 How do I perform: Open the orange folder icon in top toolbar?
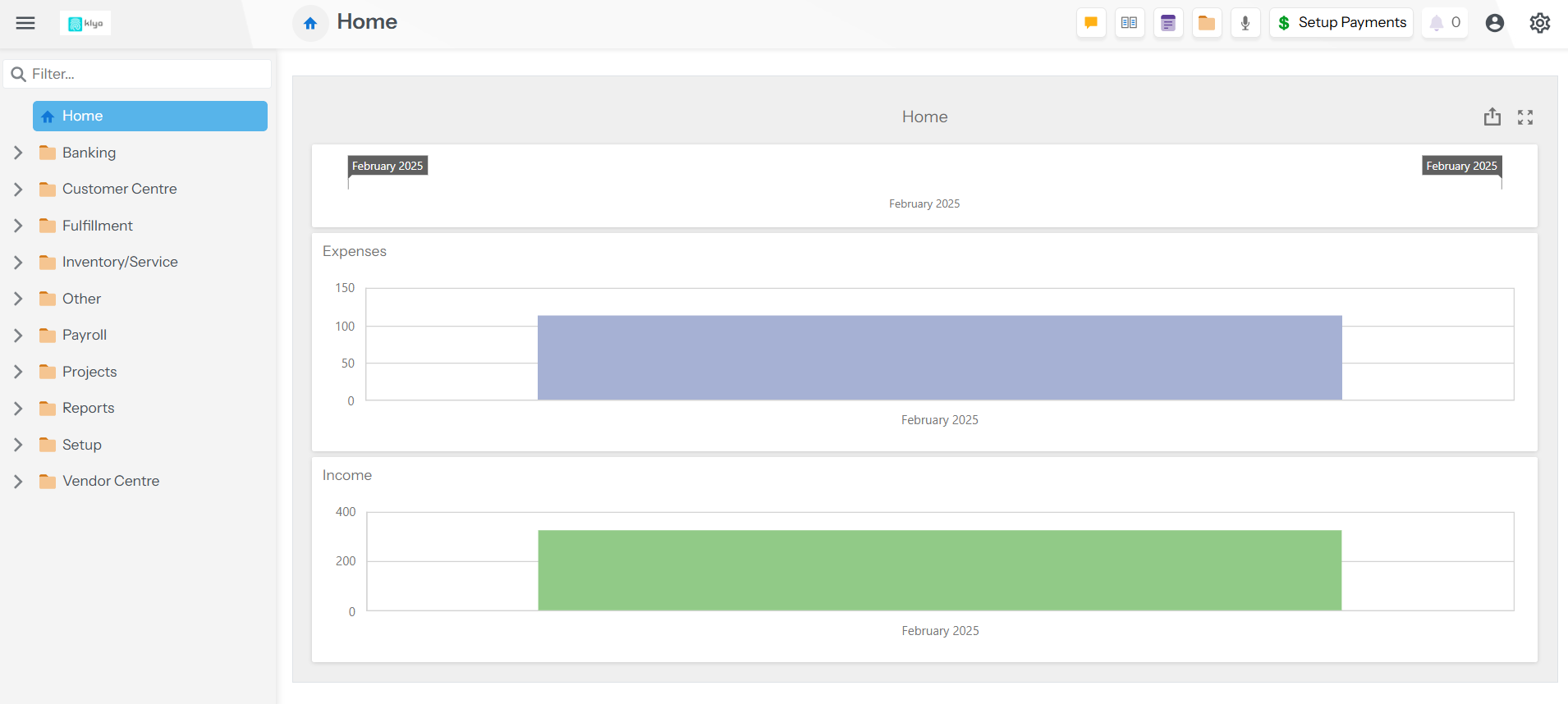(1207, 23)
